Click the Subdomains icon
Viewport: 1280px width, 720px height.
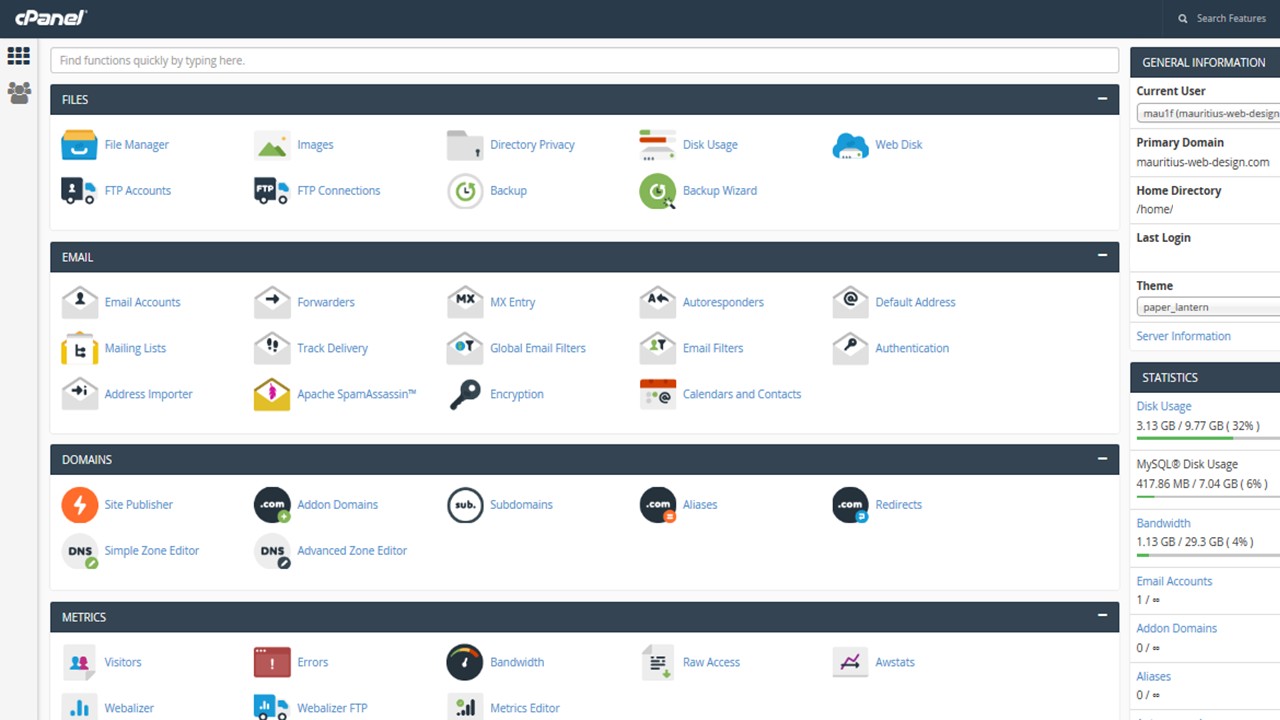click(465, 505)
